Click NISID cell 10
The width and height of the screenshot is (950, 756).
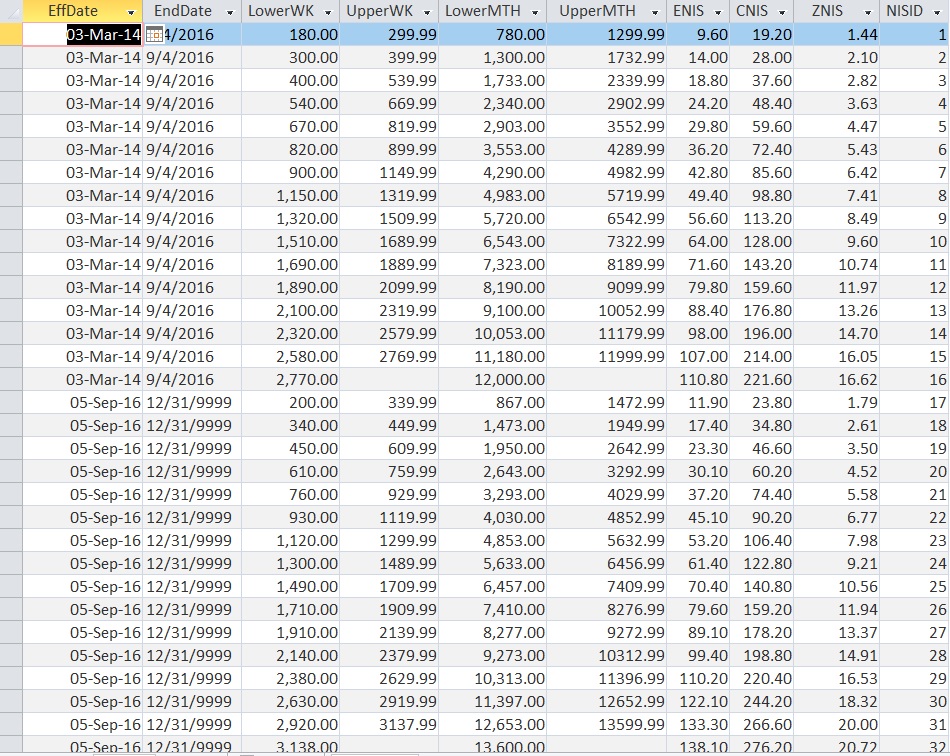coord(914,242)
